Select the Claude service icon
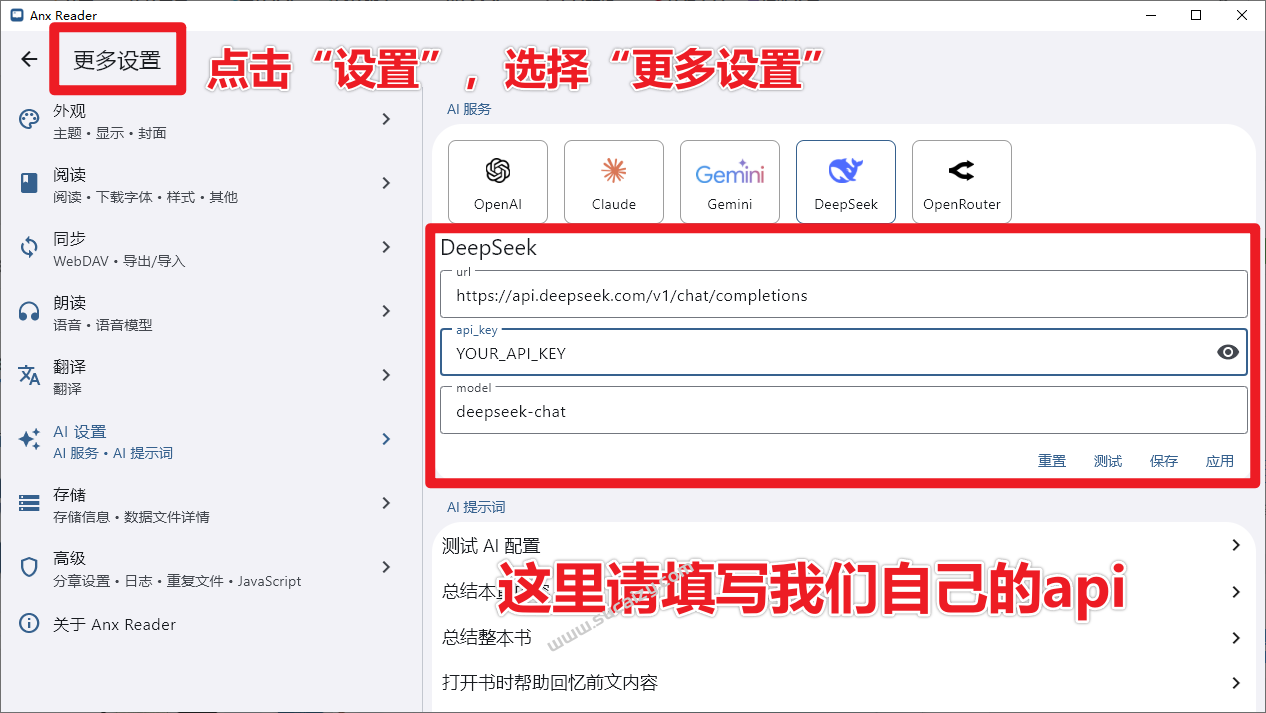This screenshot has height=713, width=1266. pyautogui.click(x=613, y=181)
